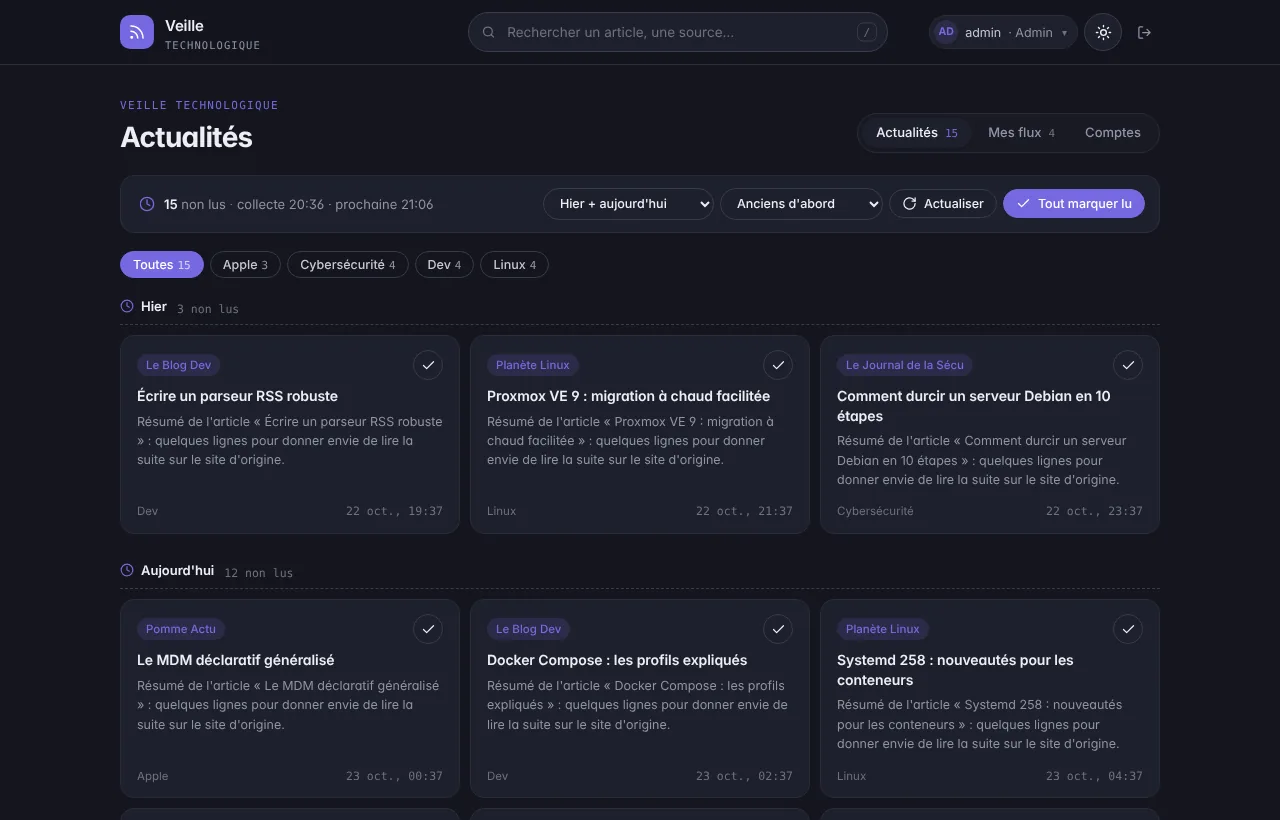Open the "Hier + aujourd'hui" period dropdown

coord(628,204)
